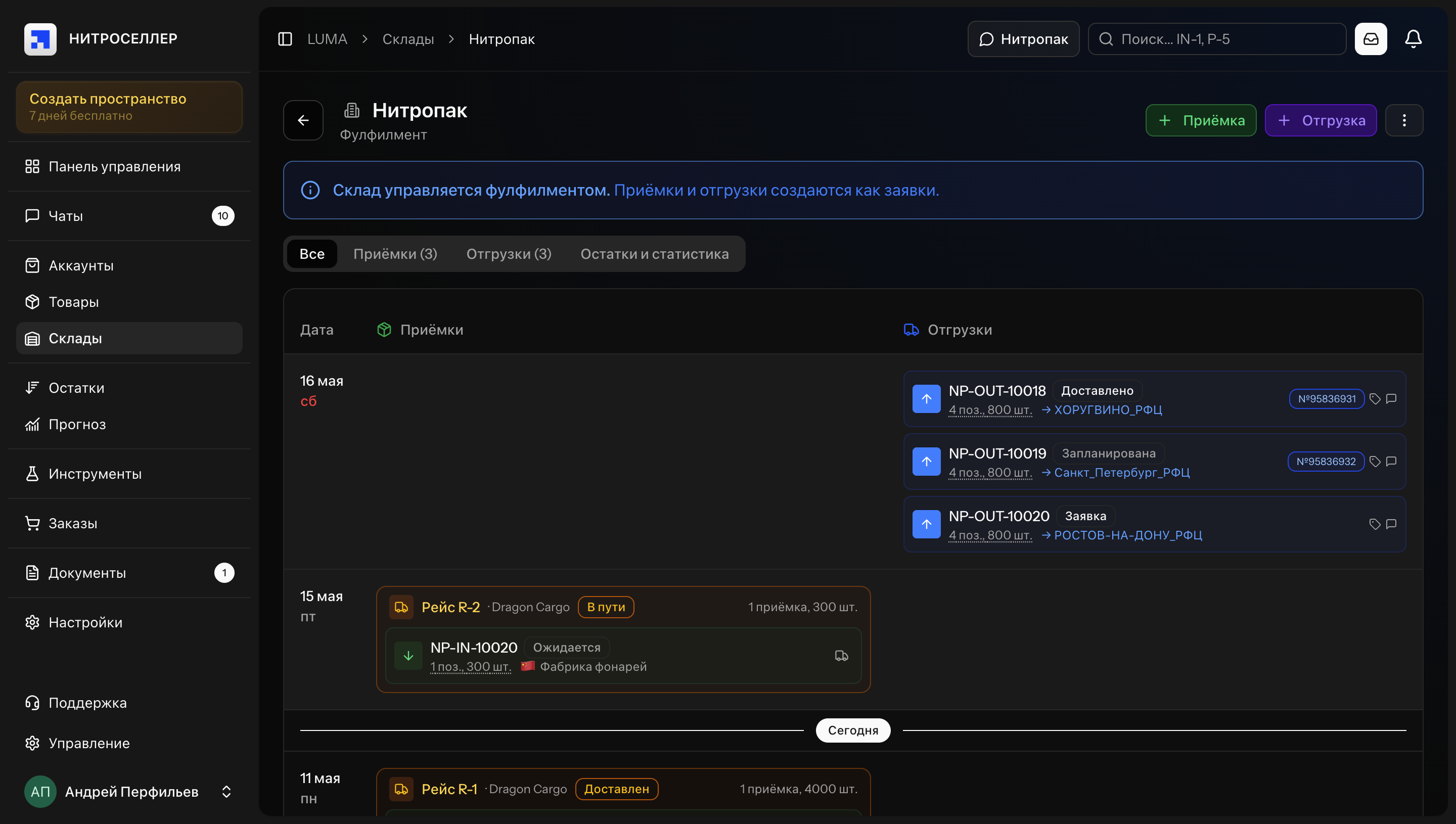Open comments icon on NP-OUT-10018

1391,399
